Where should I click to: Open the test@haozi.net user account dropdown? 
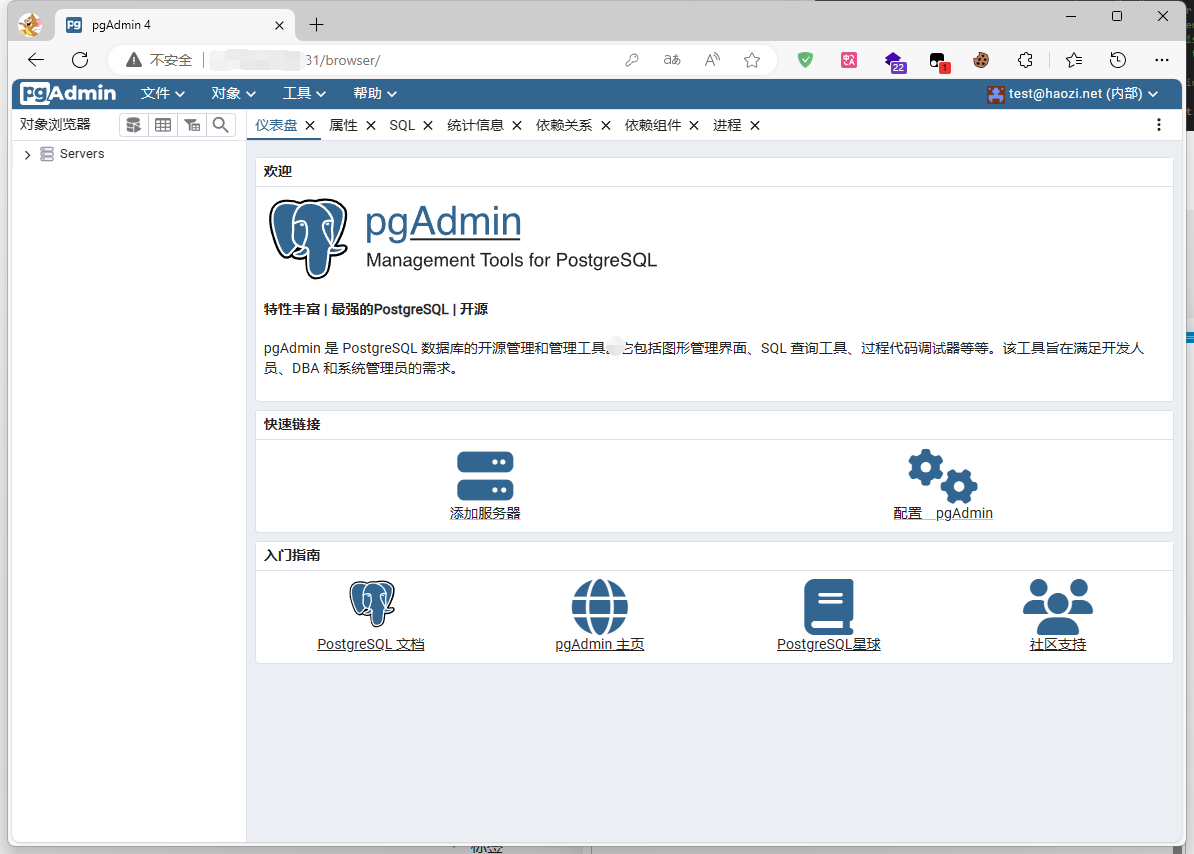[1072, 94]
